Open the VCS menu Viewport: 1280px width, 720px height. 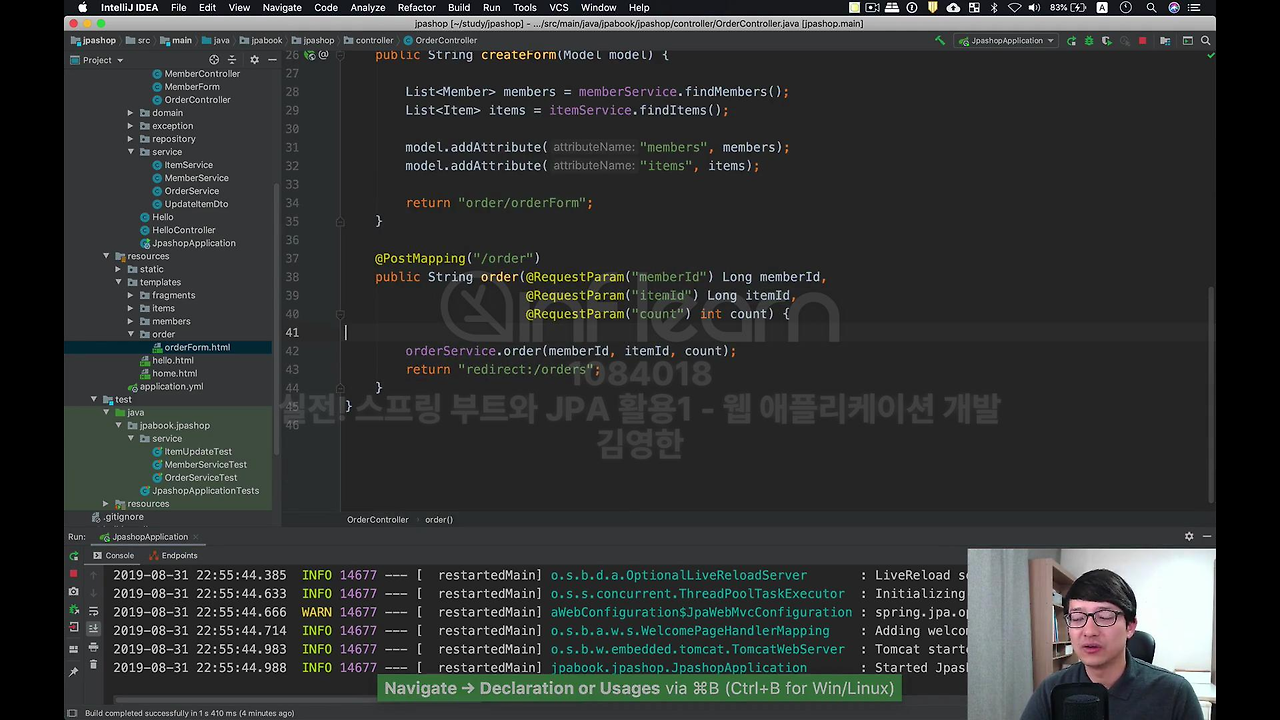[559, 8]
